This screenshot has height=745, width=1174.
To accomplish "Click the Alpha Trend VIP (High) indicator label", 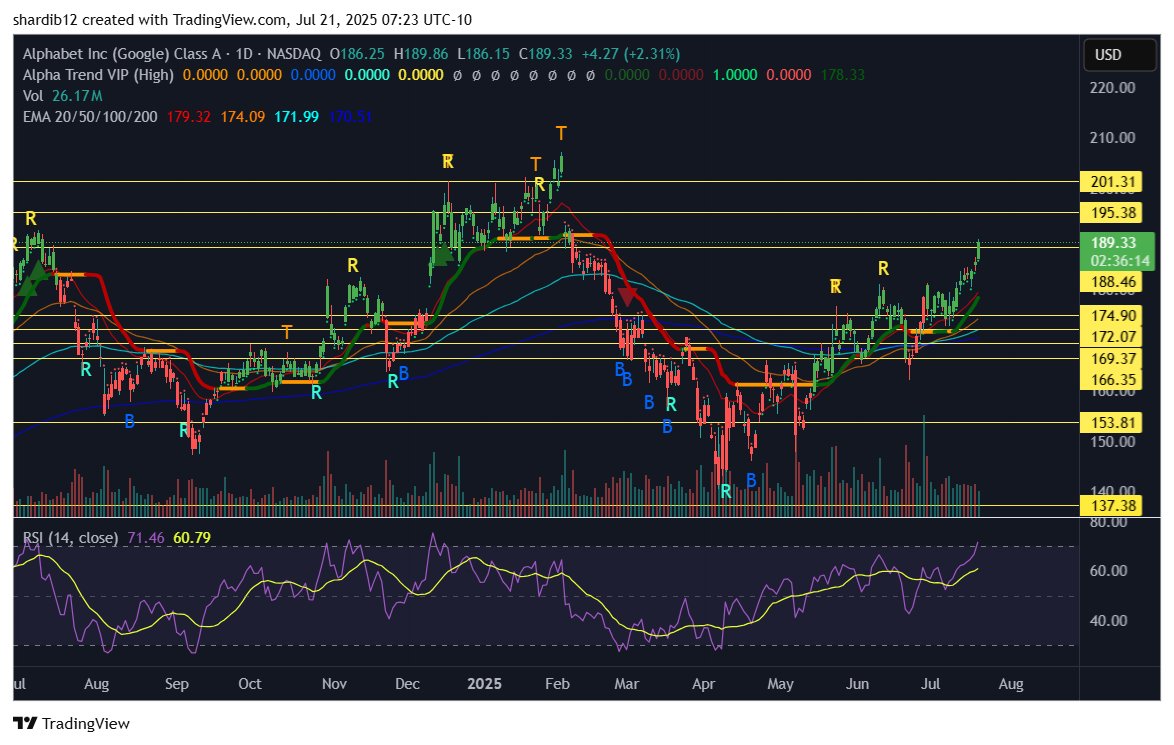I will pos(98,75).
